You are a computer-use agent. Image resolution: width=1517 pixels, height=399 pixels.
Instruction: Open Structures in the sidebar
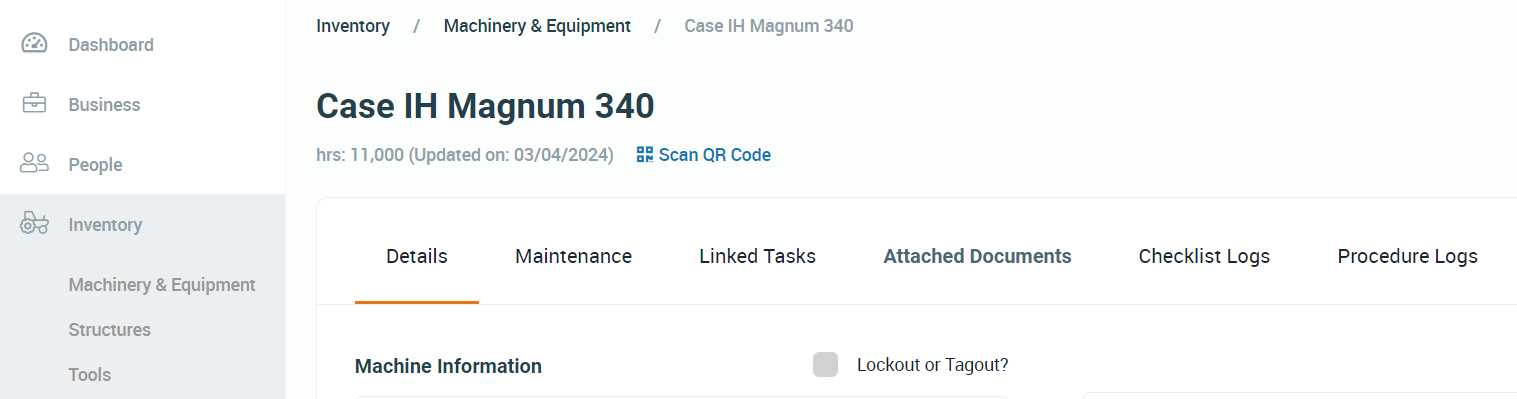click(110, 329)
